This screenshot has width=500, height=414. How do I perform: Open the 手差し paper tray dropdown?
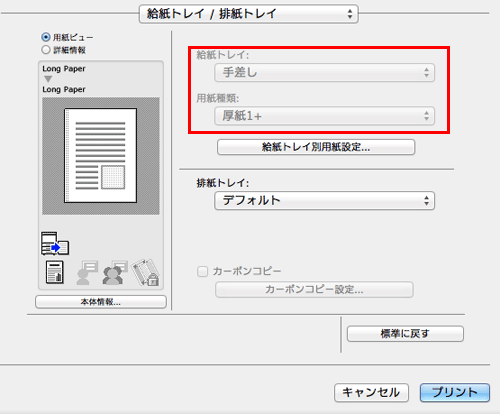click(x=324, y=72)
